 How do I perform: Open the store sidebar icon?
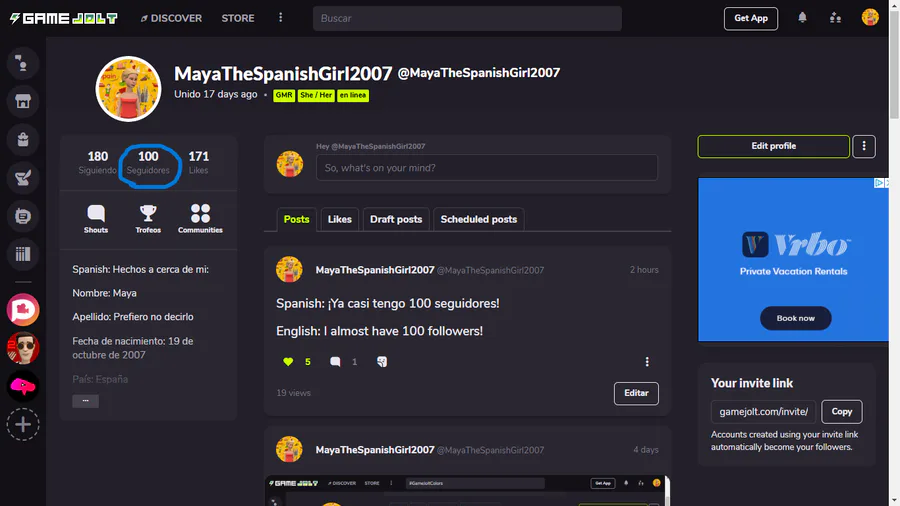point(23,102)
